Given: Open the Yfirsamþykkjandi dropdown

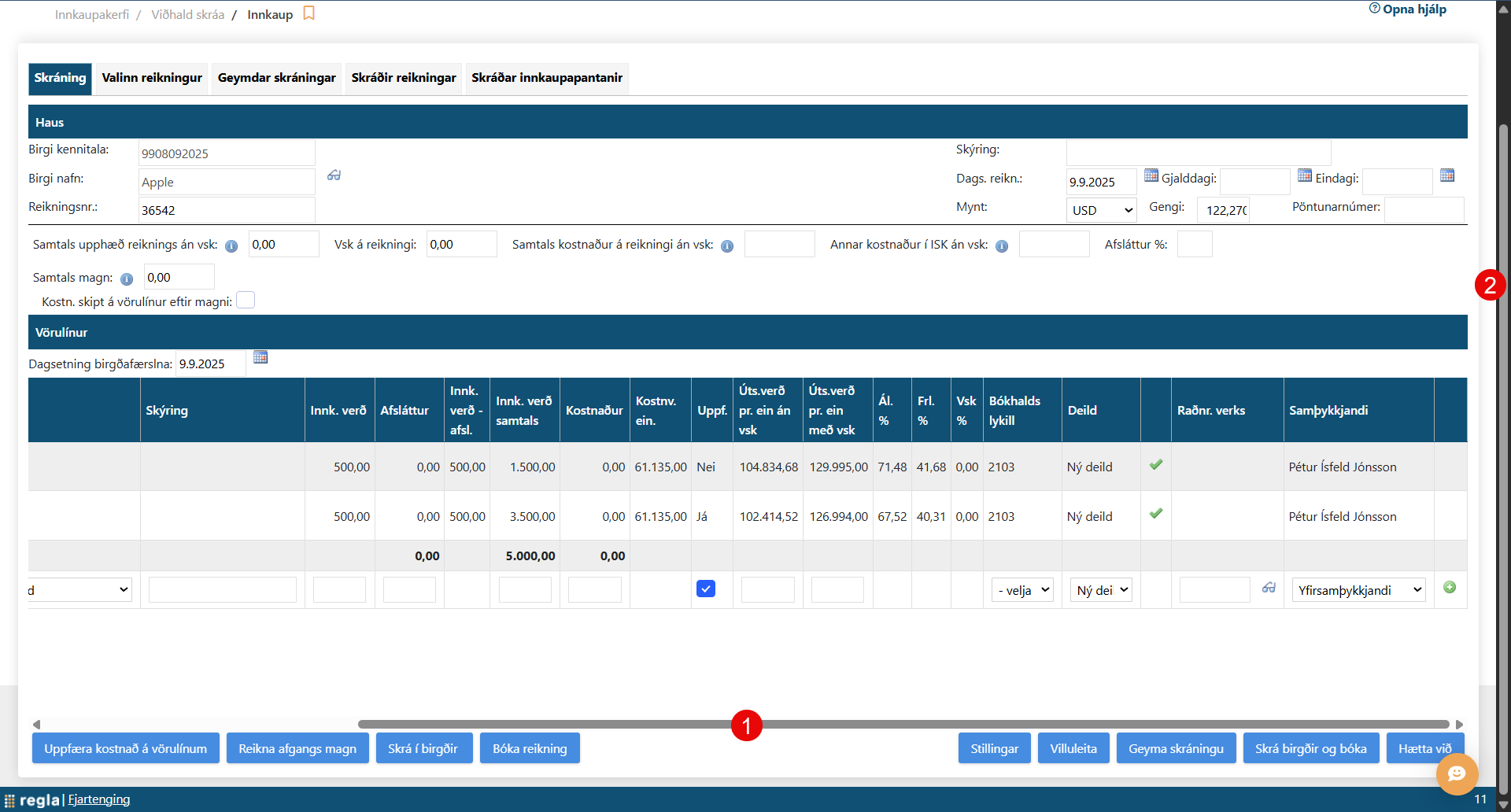Looking at the screenshot, I should 1358,590.
